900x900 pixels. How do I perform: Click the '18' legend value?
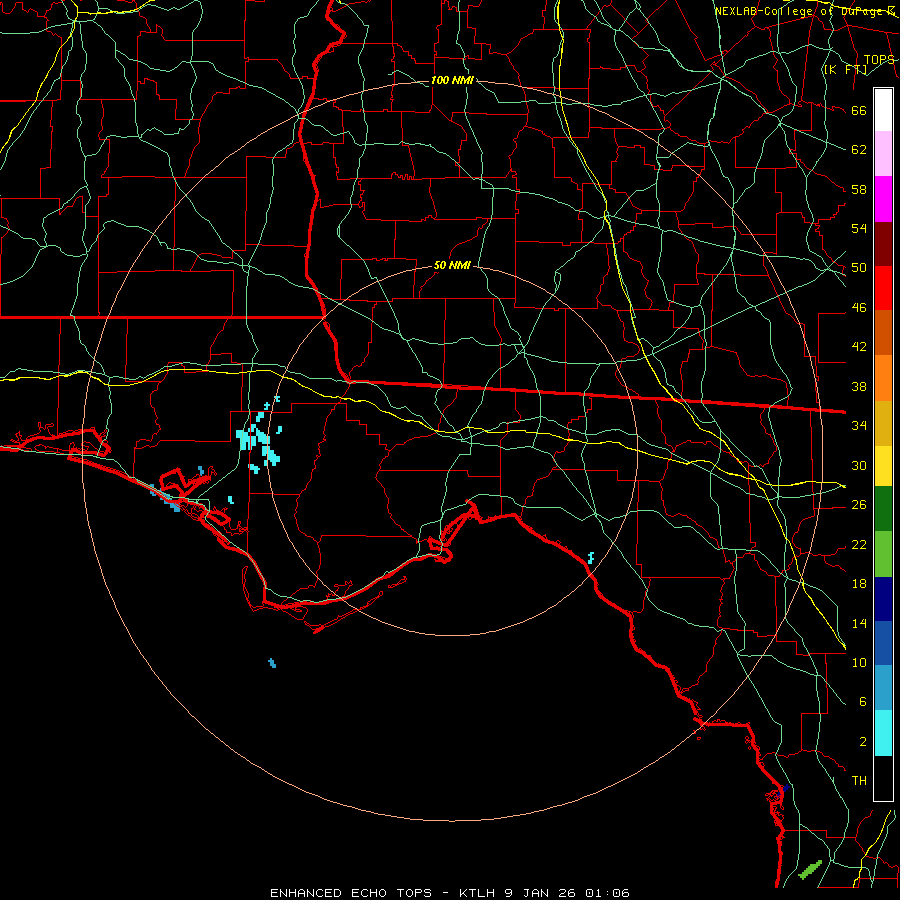[859, 584]
